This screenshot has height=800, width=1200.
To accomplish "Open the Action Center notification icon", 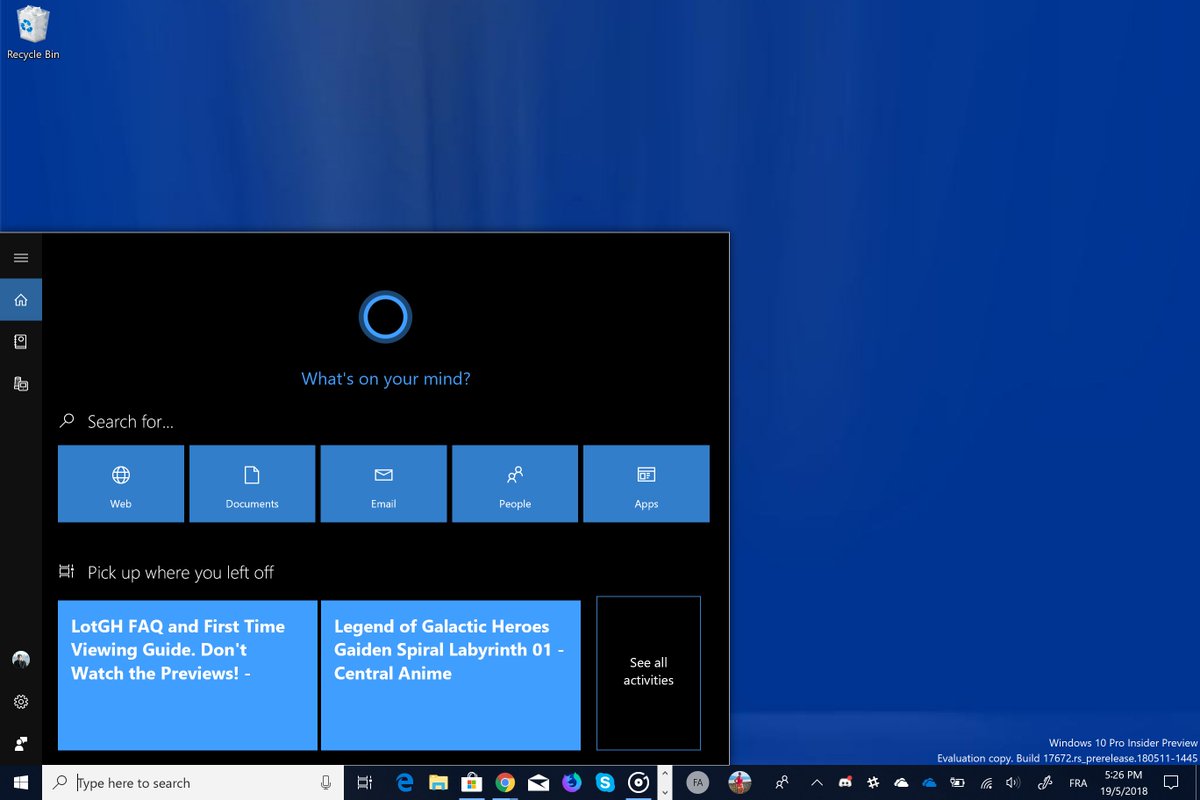I will (1172, 783).
